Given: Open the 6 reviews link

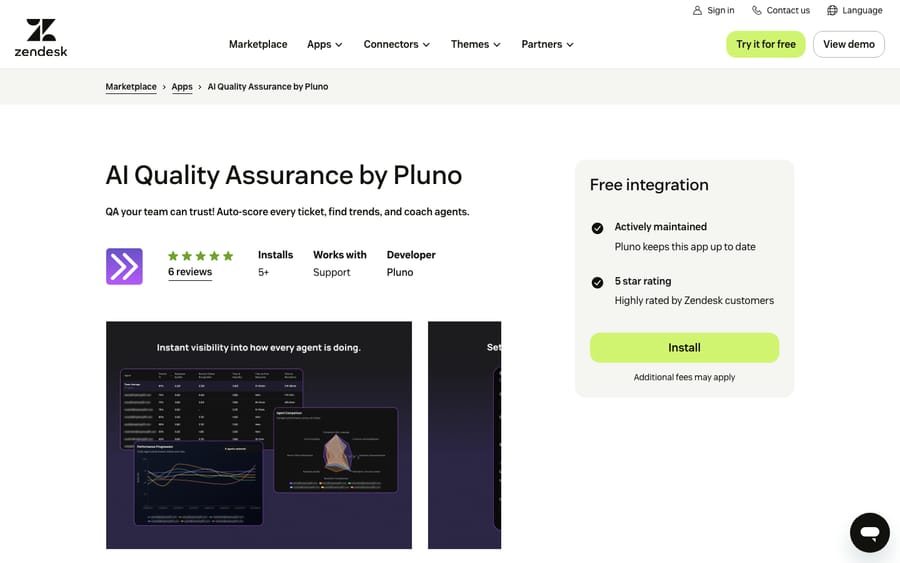Looking at the screenshot, I should (190, 272).
